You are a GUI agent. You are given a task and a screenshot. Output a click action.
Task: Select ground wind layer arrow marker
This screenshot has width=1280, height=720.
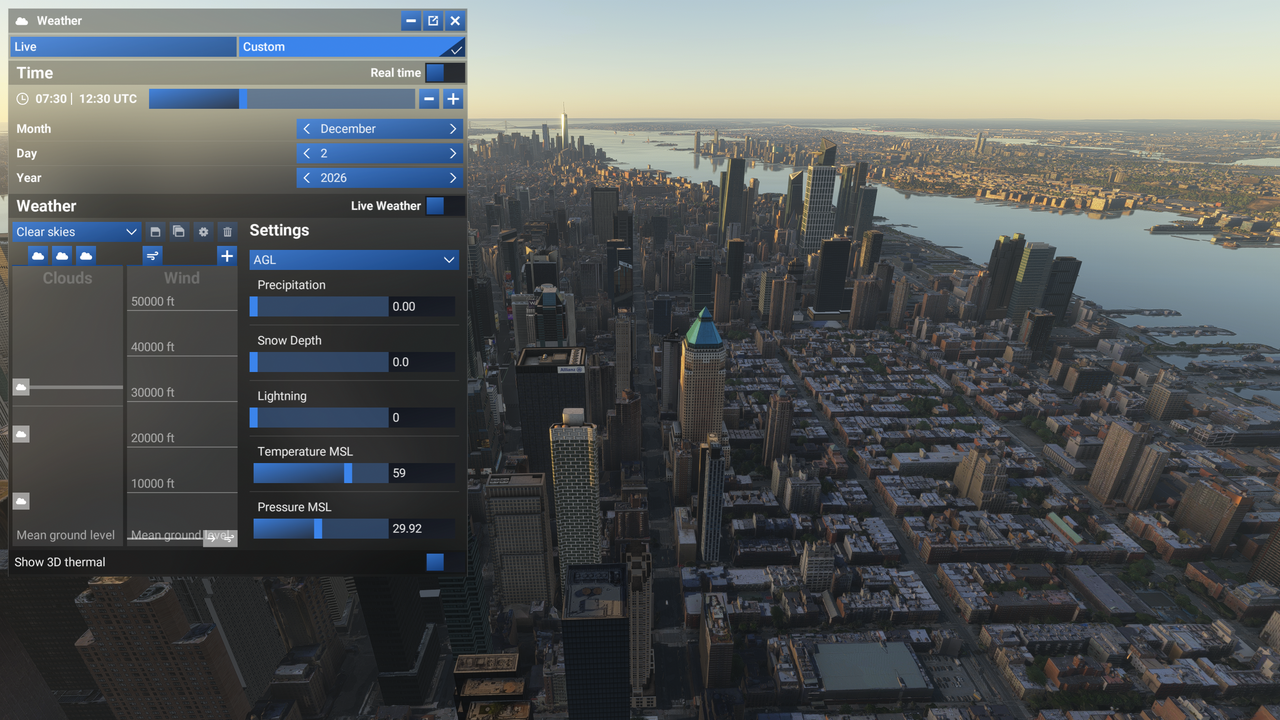click(220, 538)
